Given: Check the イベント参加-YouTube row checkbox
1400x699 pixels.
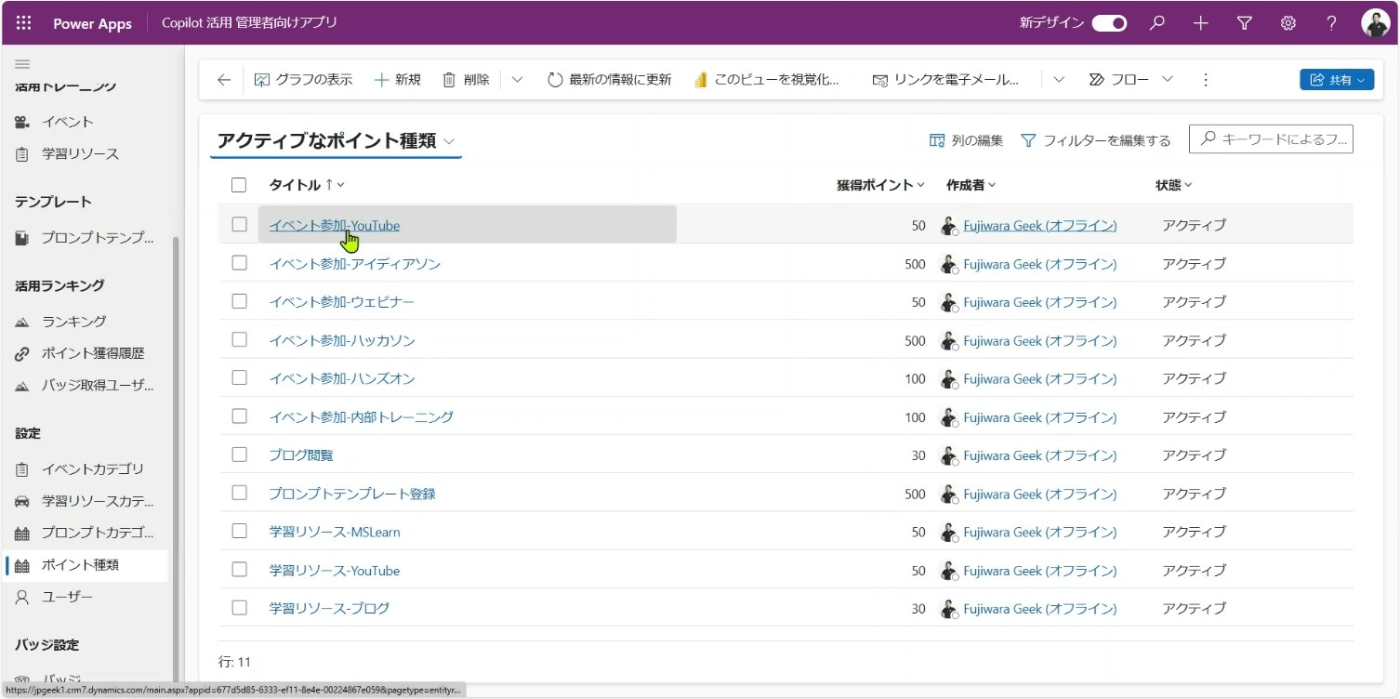Looking at the screenshot, I should point(239,225).
